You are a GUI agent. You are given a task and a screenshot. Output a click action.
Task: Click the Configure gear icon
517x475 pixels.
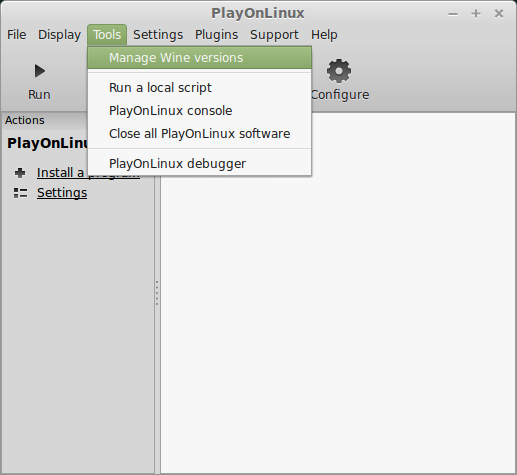(x=339, y=71)
